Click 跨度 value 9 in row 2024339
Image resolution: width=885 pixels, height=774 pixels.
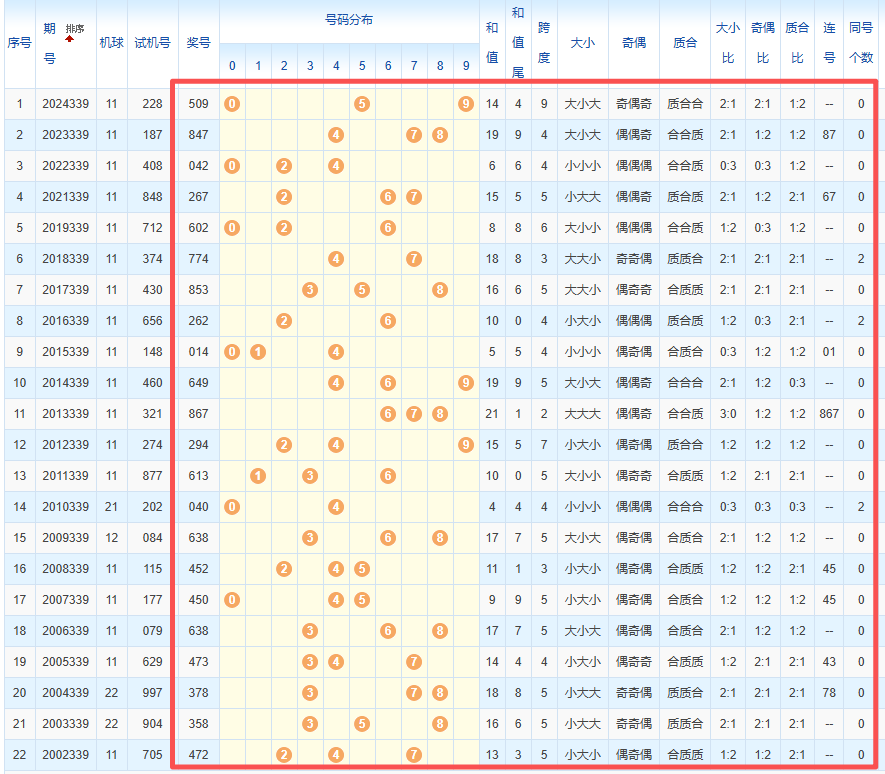coord(544,104)
